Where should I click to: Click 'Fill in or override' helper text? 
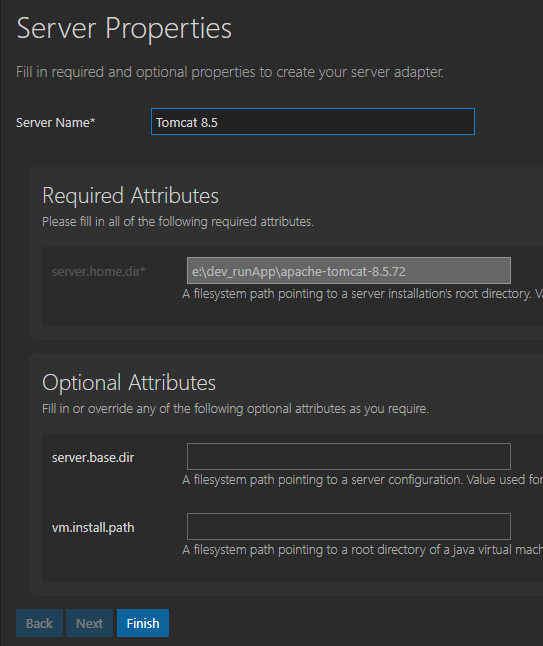(236, 409)
